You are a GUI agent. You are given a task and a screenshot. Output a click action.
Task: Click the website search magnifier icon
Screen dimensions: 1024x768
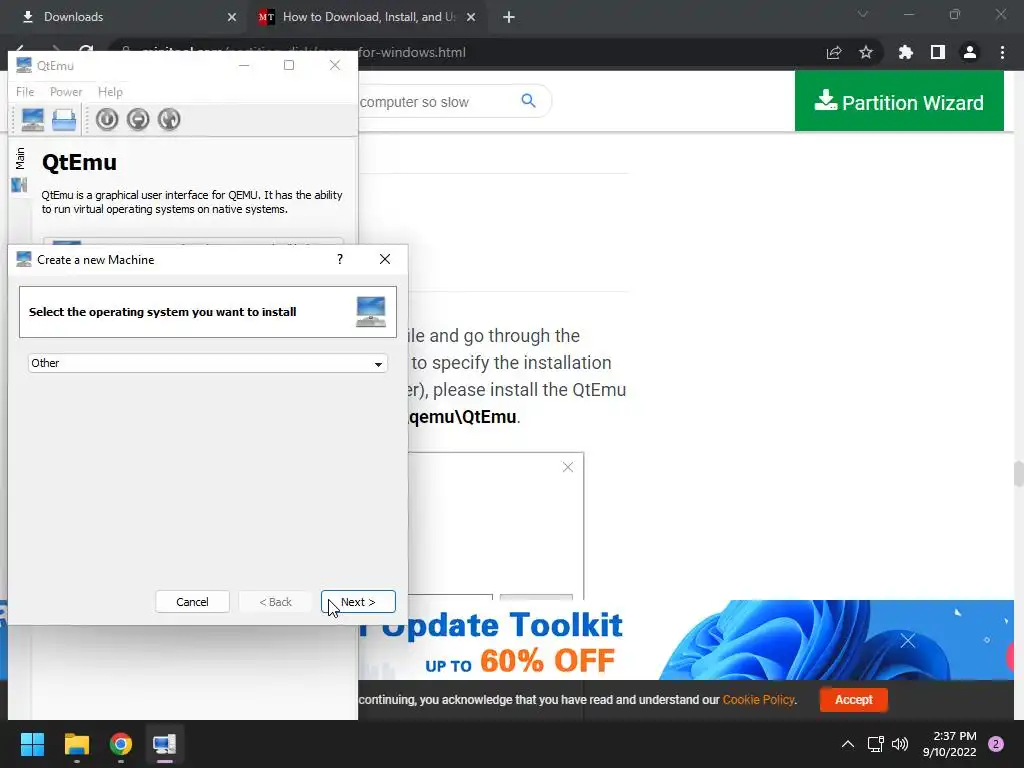point(528,101)
